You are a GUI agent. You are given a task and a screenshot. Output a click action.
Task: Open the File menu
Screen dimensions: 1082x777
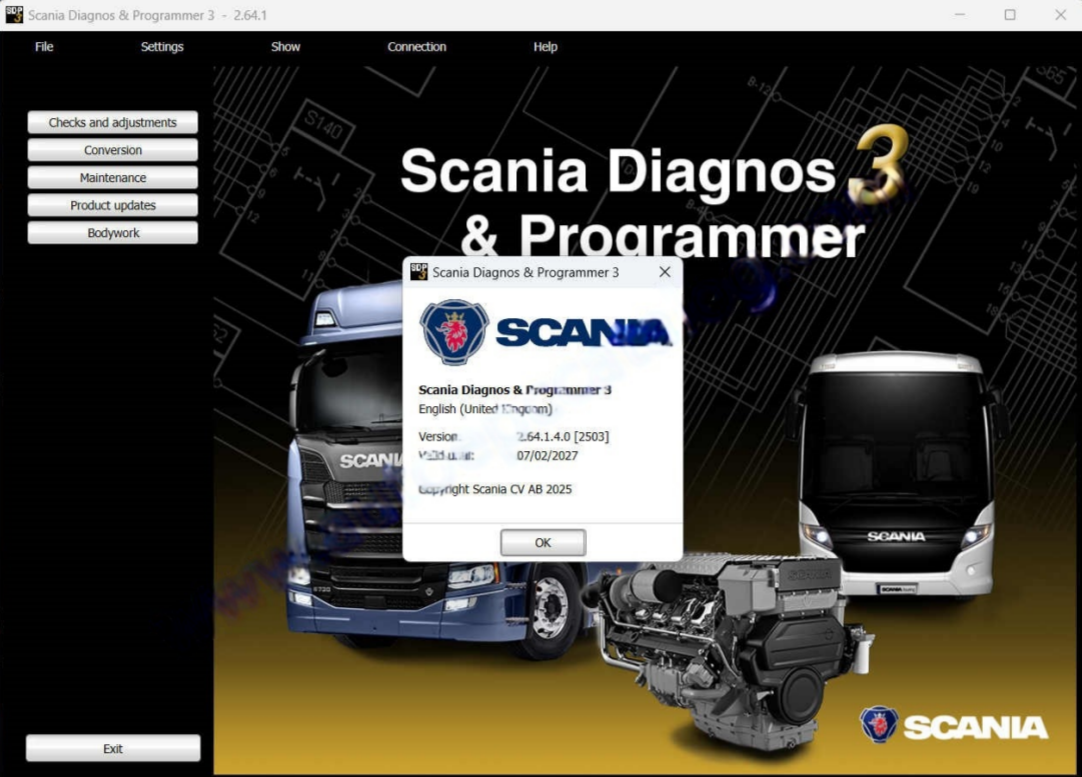(44, 47)
